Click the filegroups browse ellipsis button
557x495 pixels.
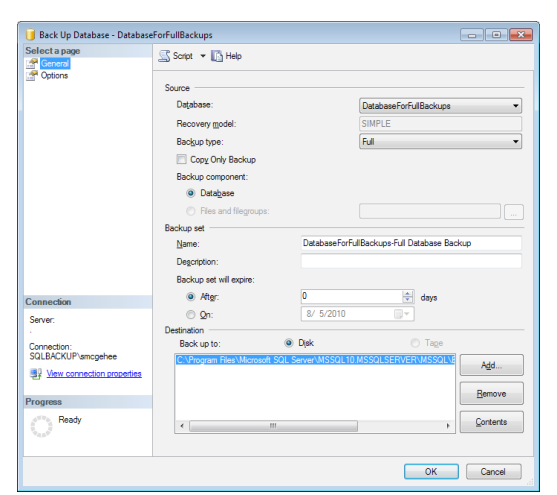click(x=514, y=212)
